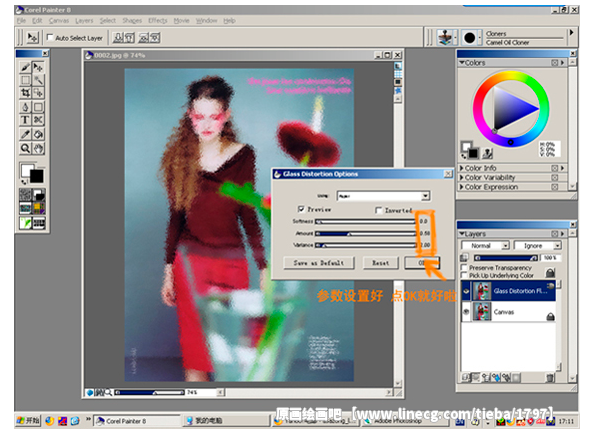The image size is (594, 433).
Task: Click the layer composite depth icon
Action: 464,258
